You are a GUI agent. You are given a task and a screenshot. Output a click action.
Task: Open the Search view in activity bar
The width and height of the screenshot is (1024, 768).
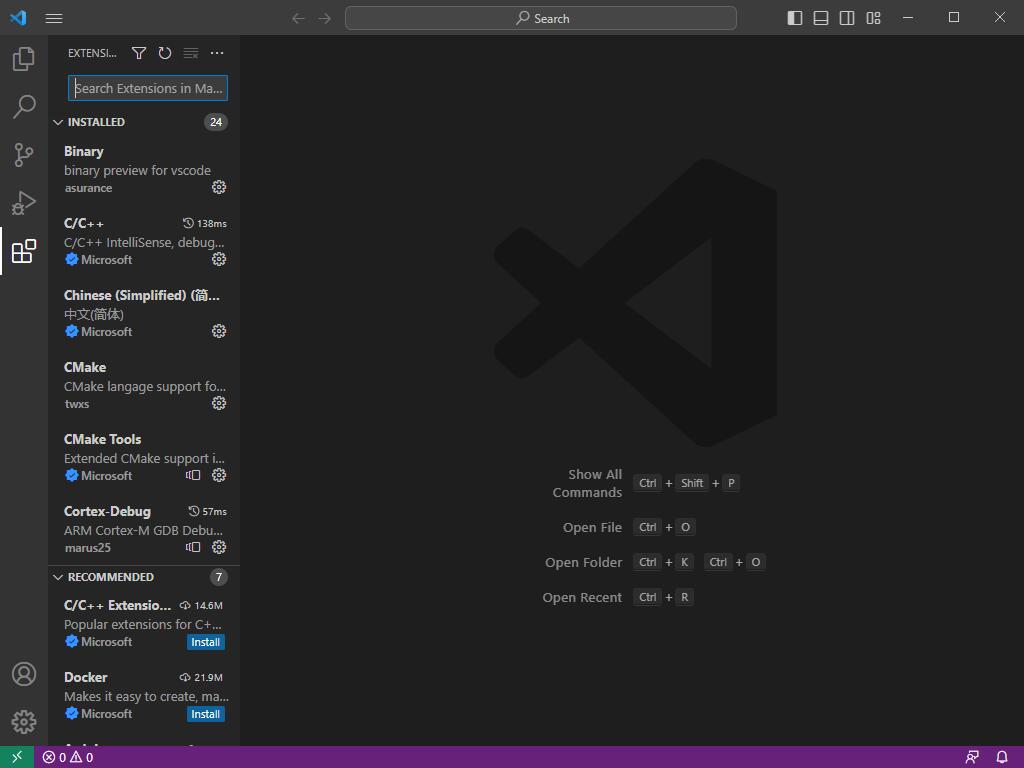[x=24, y=107]
